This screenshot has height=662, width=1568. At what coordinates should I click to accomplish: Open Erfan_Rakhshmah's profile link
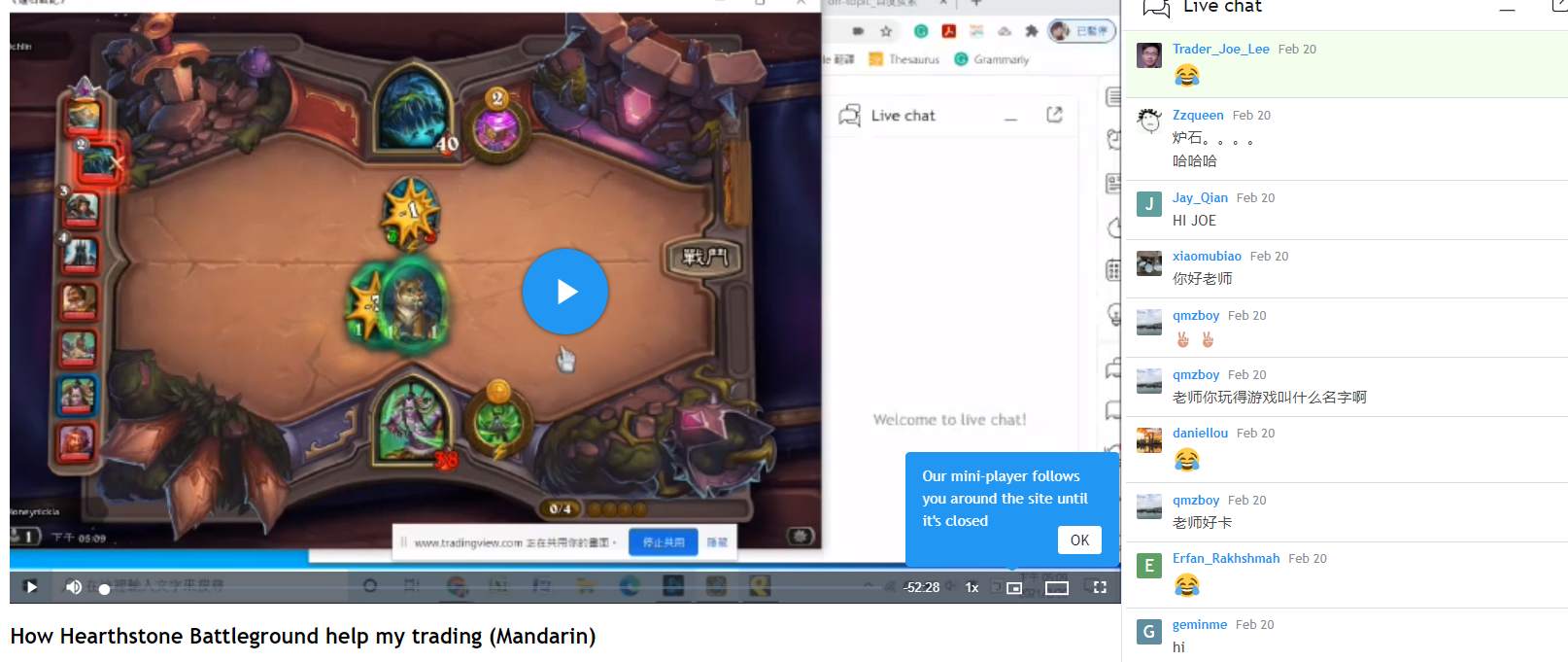1226,558
